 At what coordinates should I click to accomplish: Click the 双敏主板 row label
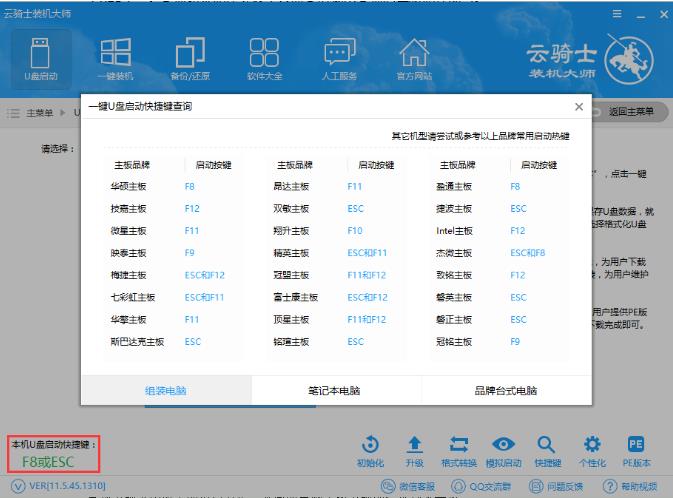291,209
